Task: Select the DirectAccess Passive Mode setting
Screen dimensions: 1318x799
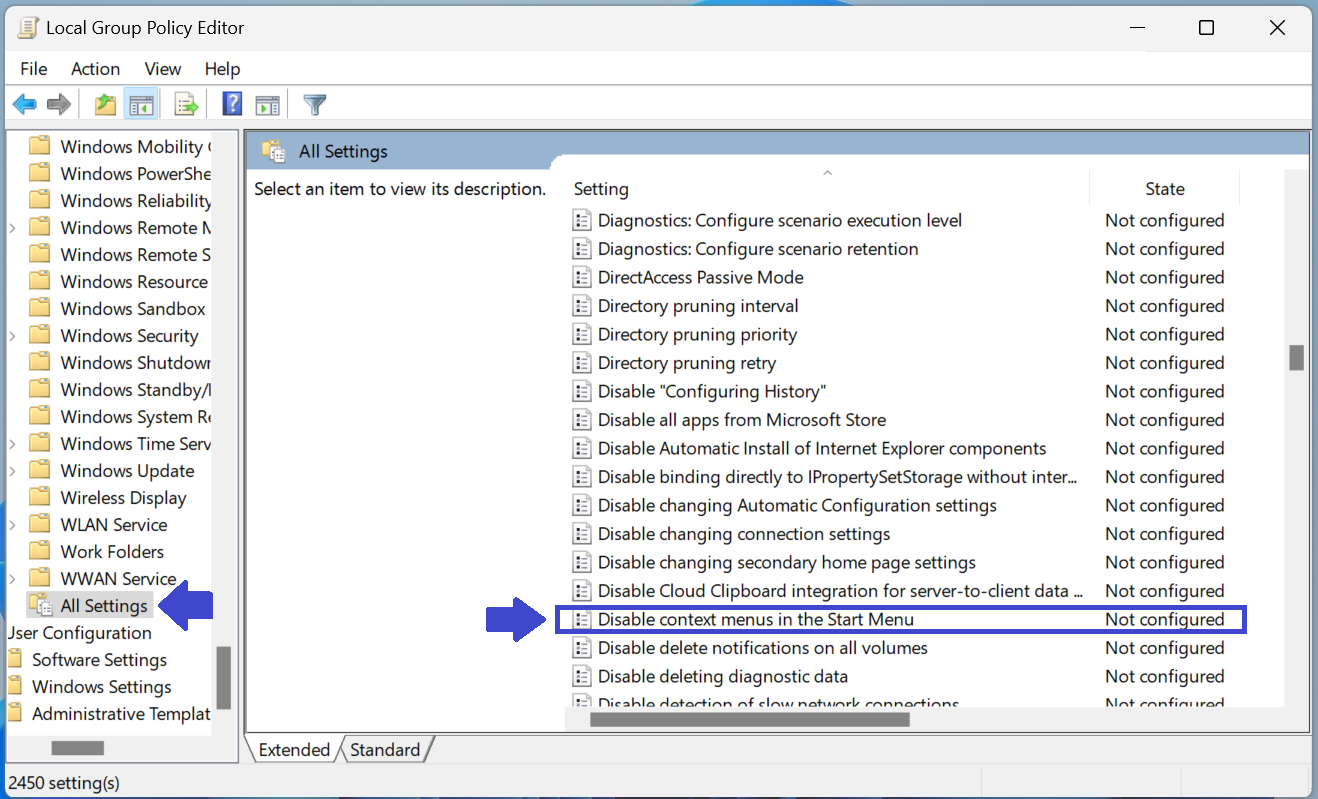Action: (x=701, y=277)
